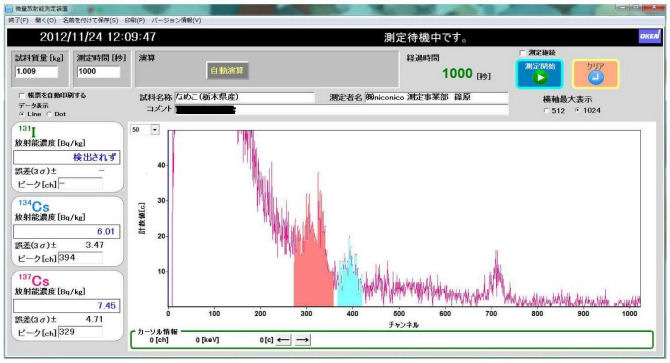Click the 試料名称 sample name field
The image size is (670, 363).
pos(244,97)
